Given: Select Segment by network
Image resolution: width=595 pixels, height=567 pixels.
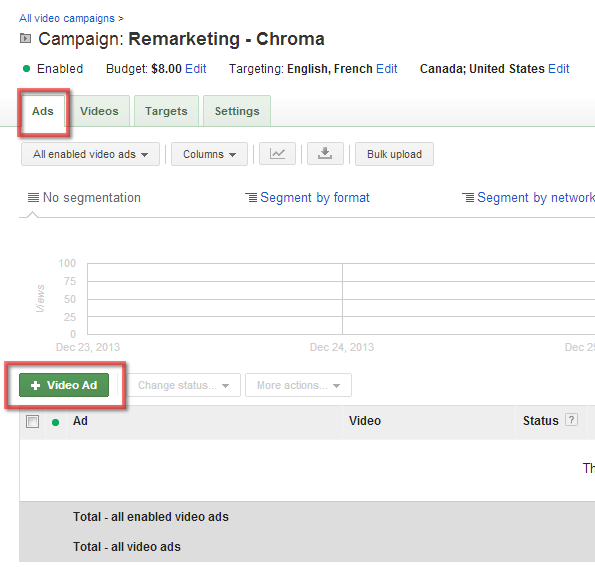Looking at the screenshot, I should point(528,197).
